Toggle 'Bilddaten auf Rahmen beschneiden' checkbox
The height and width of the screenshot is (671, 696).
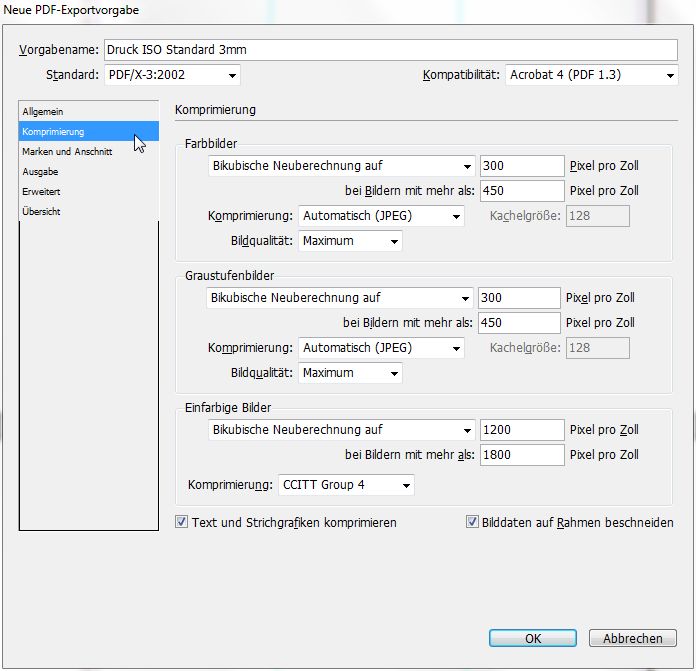pyautogui.click(x=472, y=522)
